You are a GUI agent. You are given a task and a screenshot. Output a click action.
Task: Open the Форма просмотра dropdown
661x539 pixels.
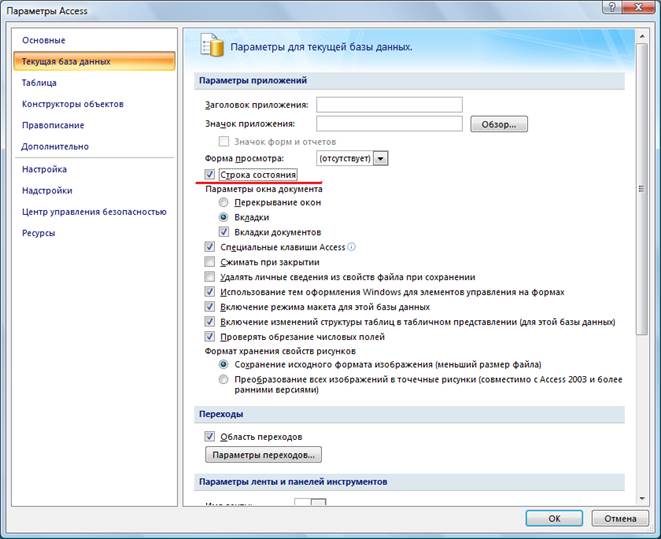click(381, 158)
